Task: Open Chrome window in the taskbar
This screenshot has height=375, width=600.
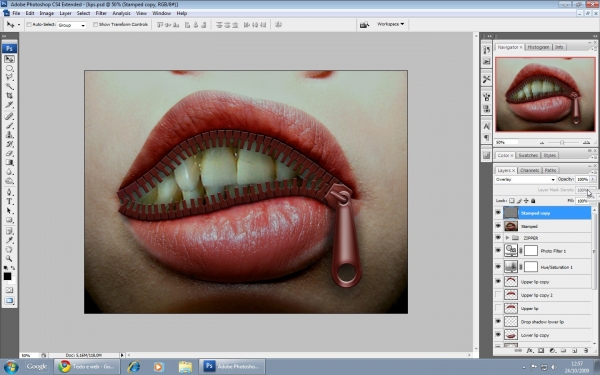Action: (87, 367)
